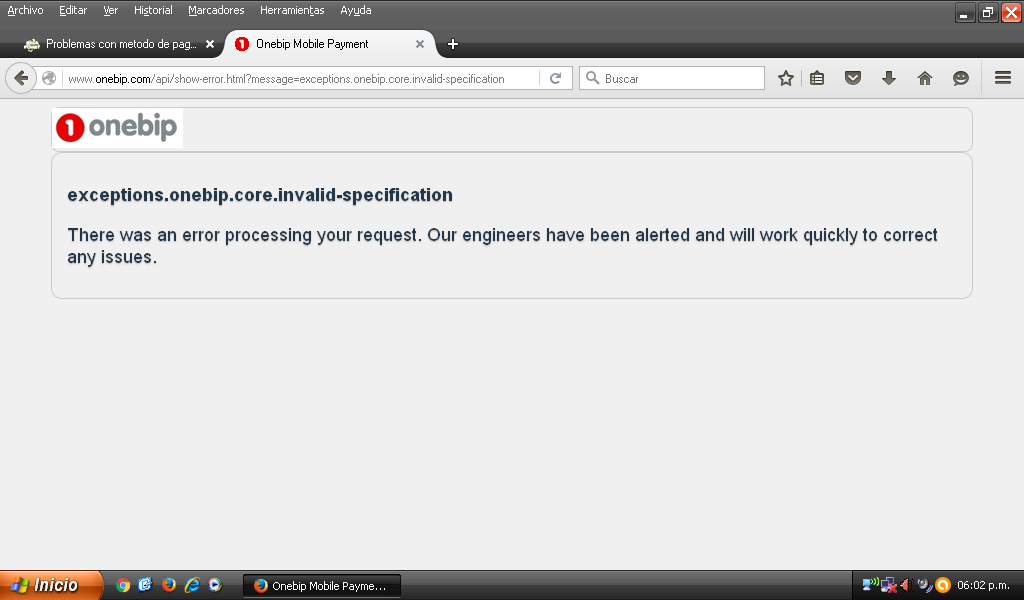Open the Ver menu
The height and width of the screenshot is (600, 1024).
110,10
